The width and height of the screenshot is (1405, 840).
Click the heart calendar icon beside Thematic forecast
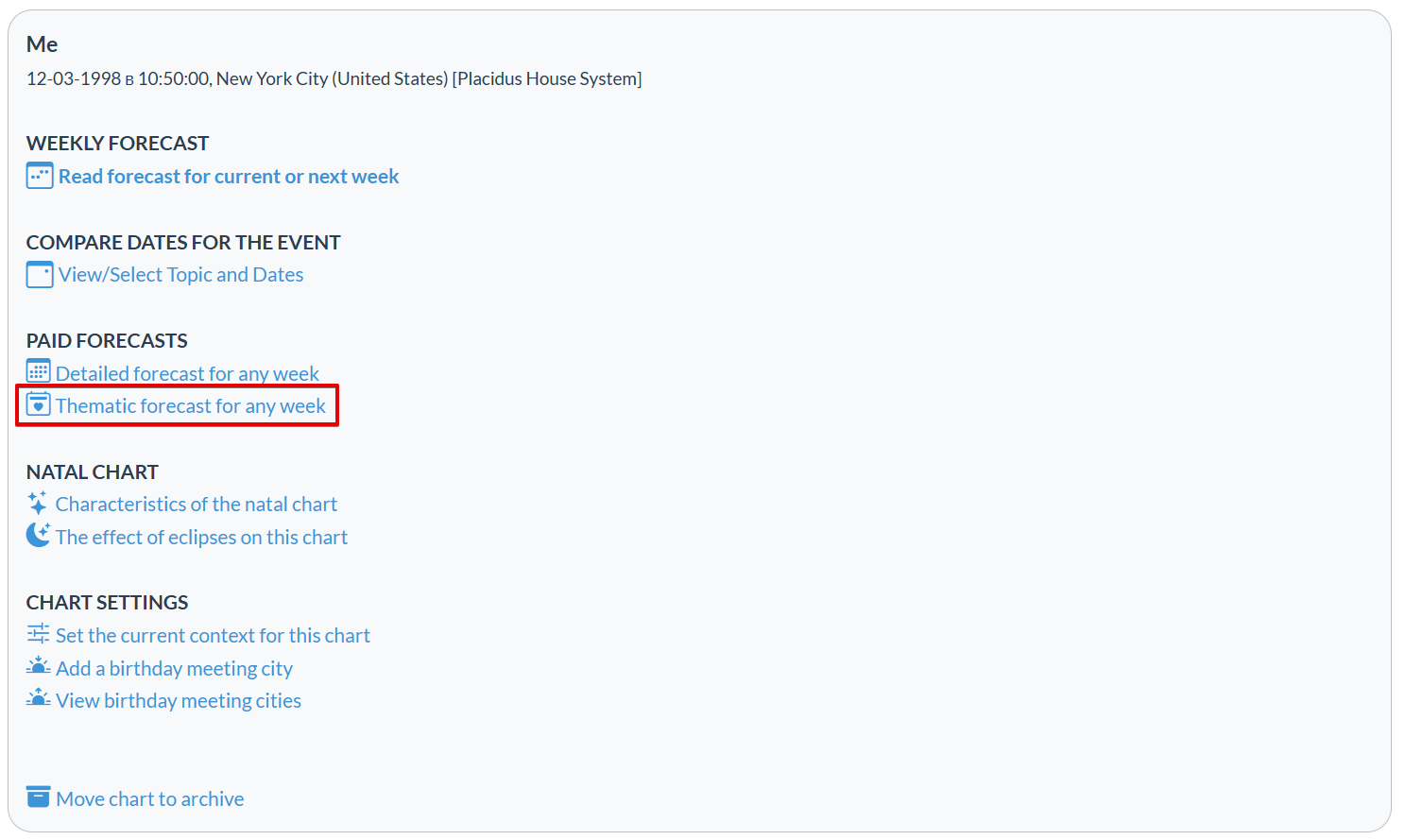pos(38,404)
